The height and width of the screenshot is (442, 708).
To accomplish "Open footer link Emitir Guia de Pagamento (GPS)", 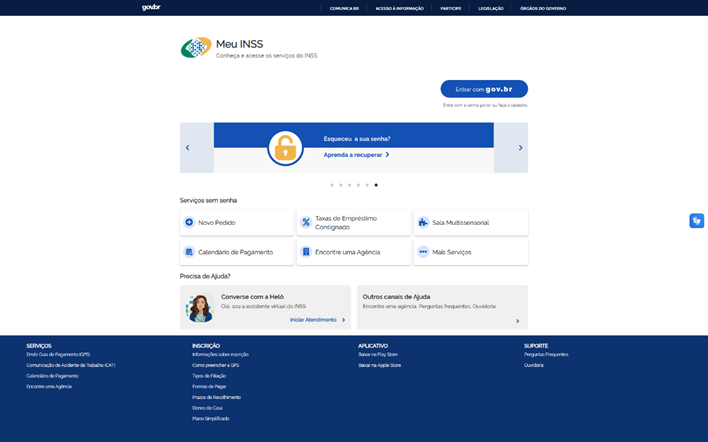I will 58,354.
